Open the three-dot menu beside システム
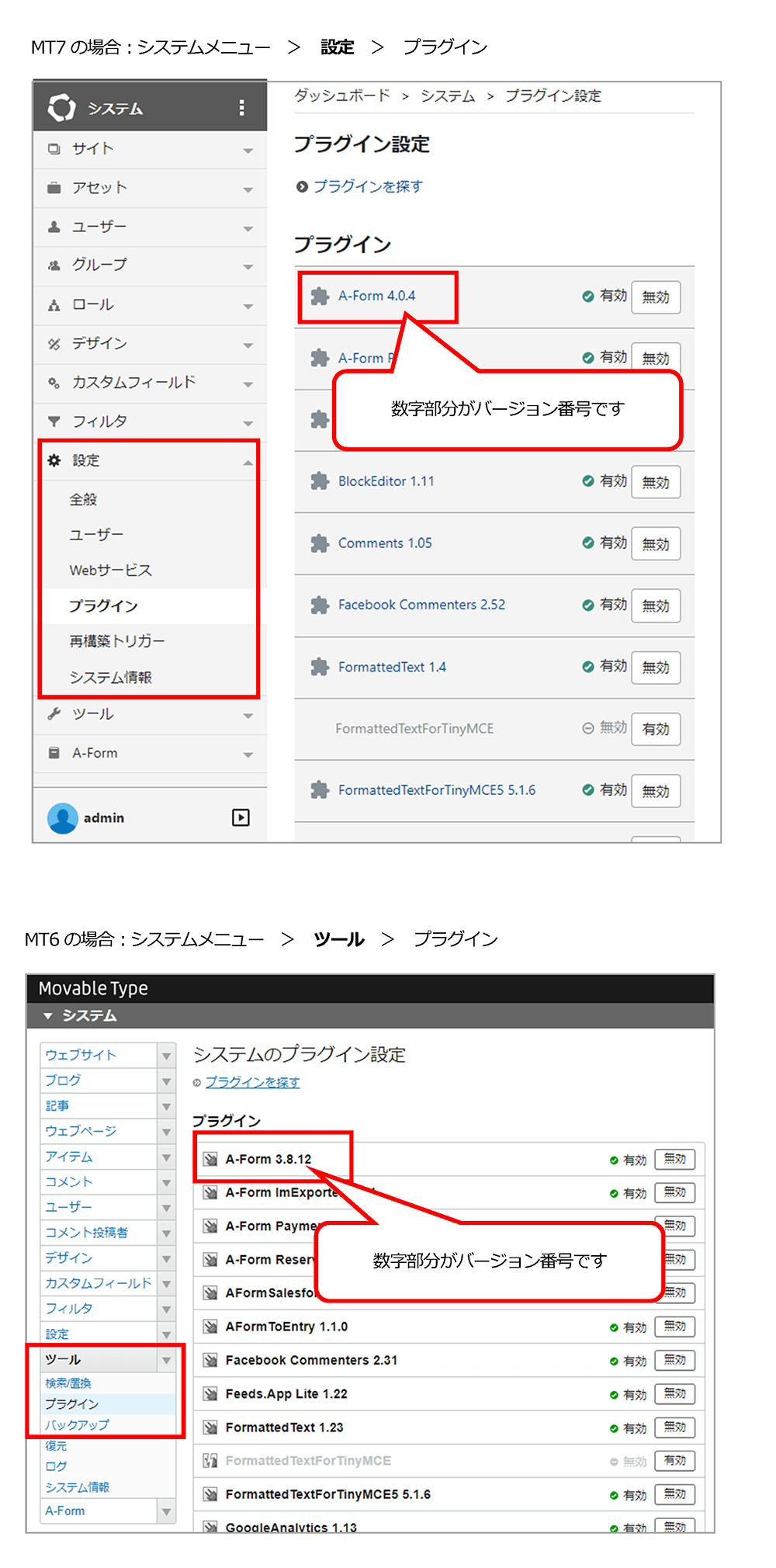 coord(242,108)
